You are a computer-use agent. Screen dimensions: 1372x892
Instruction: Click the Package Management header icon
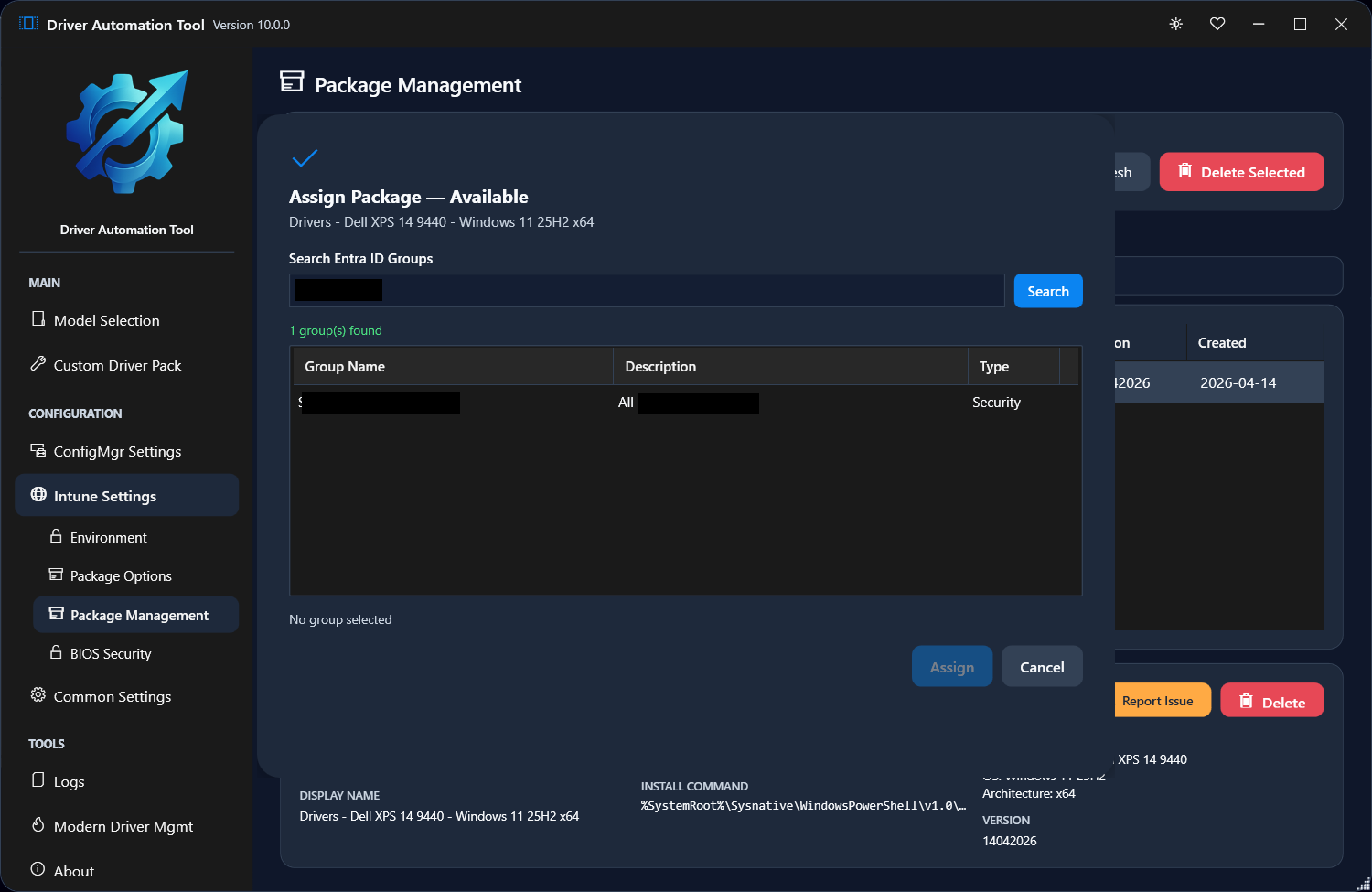(292, 81)
